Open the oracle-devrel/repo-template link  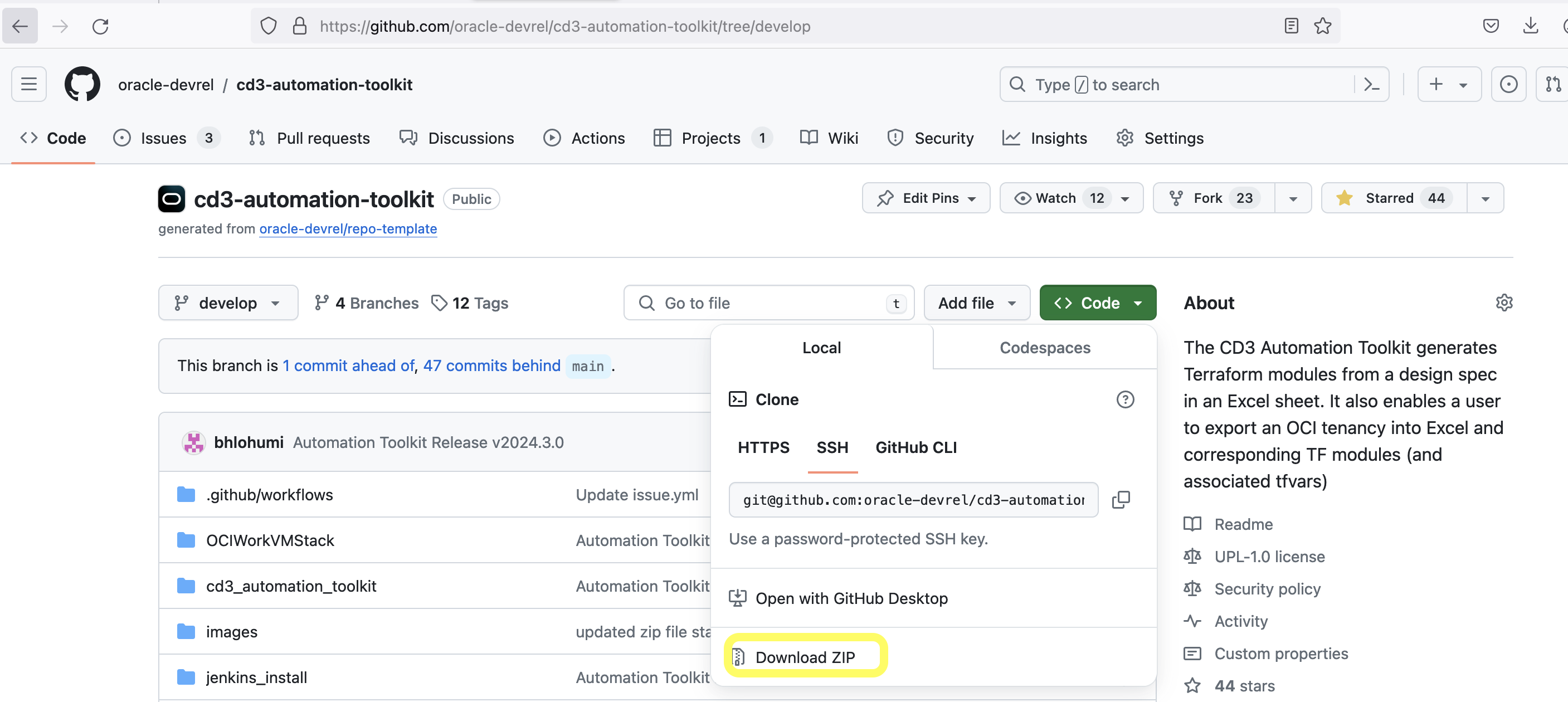[x=348, y=228]
